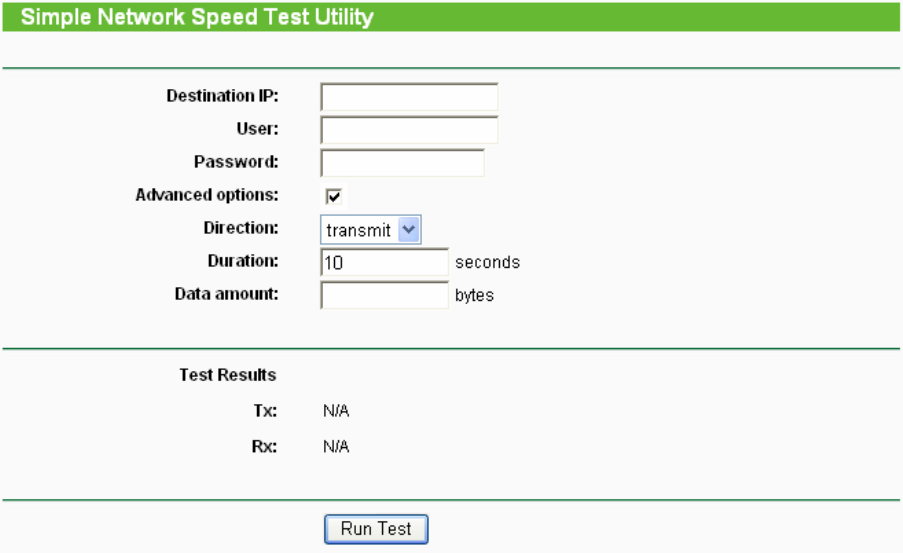Image resolution: width=903 pixels, height=553 pixels.
Task: Open the Direction dropdown showing transmit
Action: coord(371,230)
